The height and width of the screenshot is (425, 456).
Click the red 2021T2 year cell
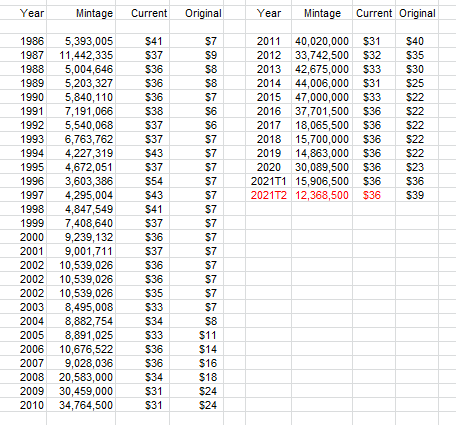269,195
